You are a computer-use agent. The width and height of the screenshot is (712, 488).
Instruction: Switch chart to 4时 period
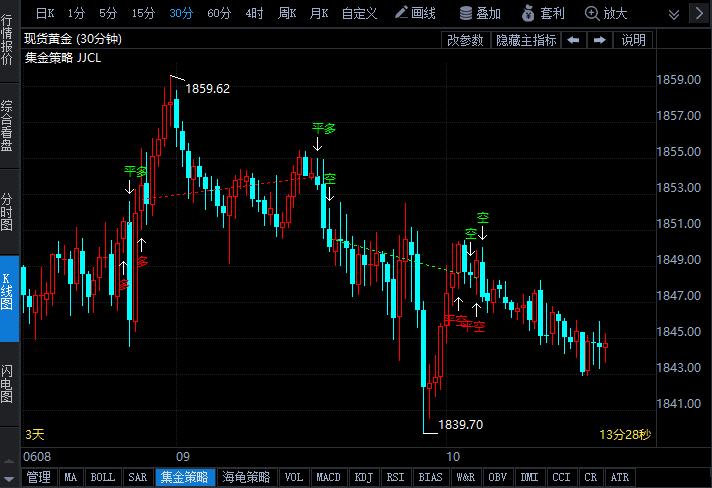coord(254,14)
